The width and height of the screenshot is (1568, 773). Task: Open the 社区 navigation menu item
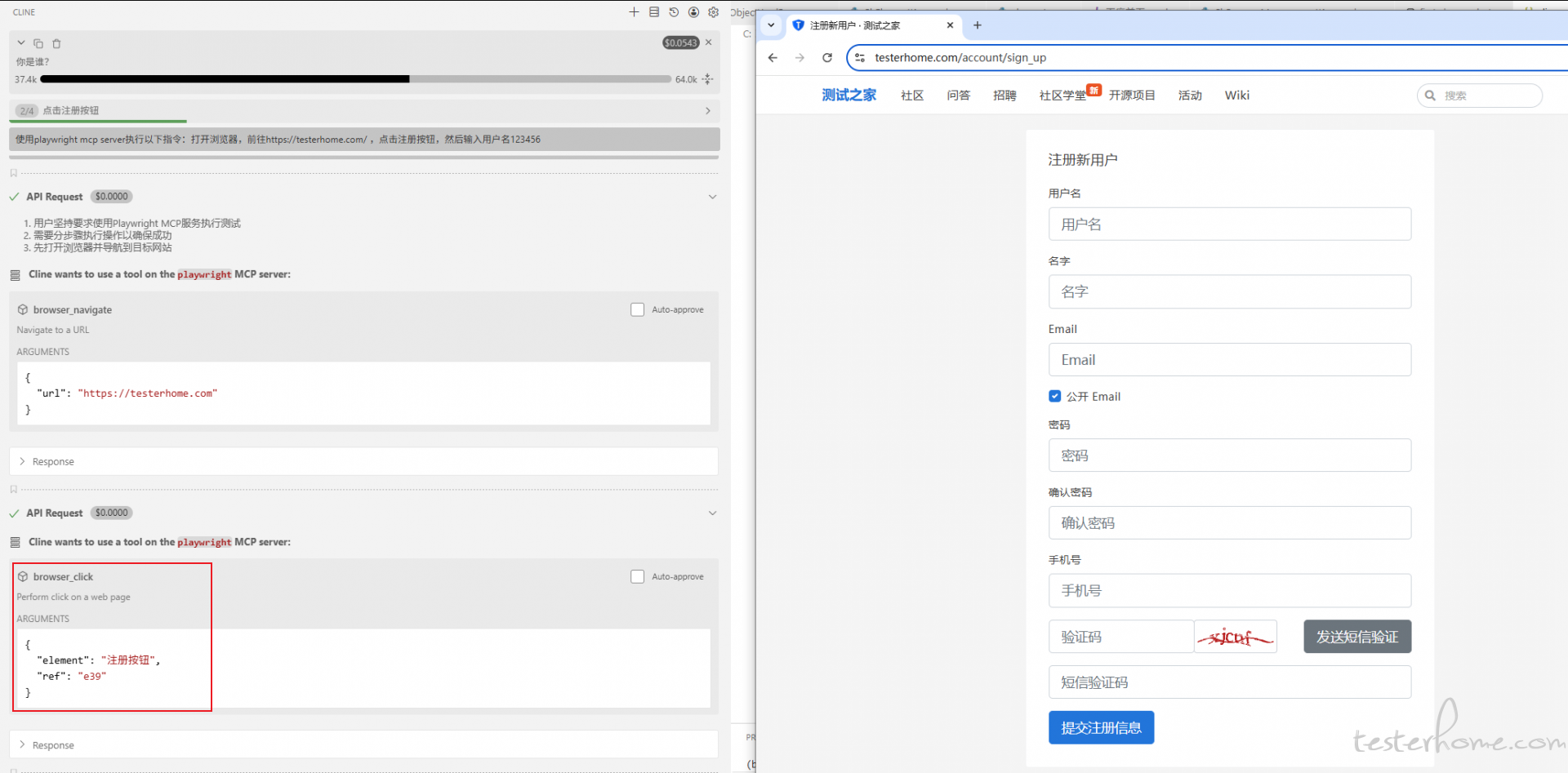coord(911,96)
